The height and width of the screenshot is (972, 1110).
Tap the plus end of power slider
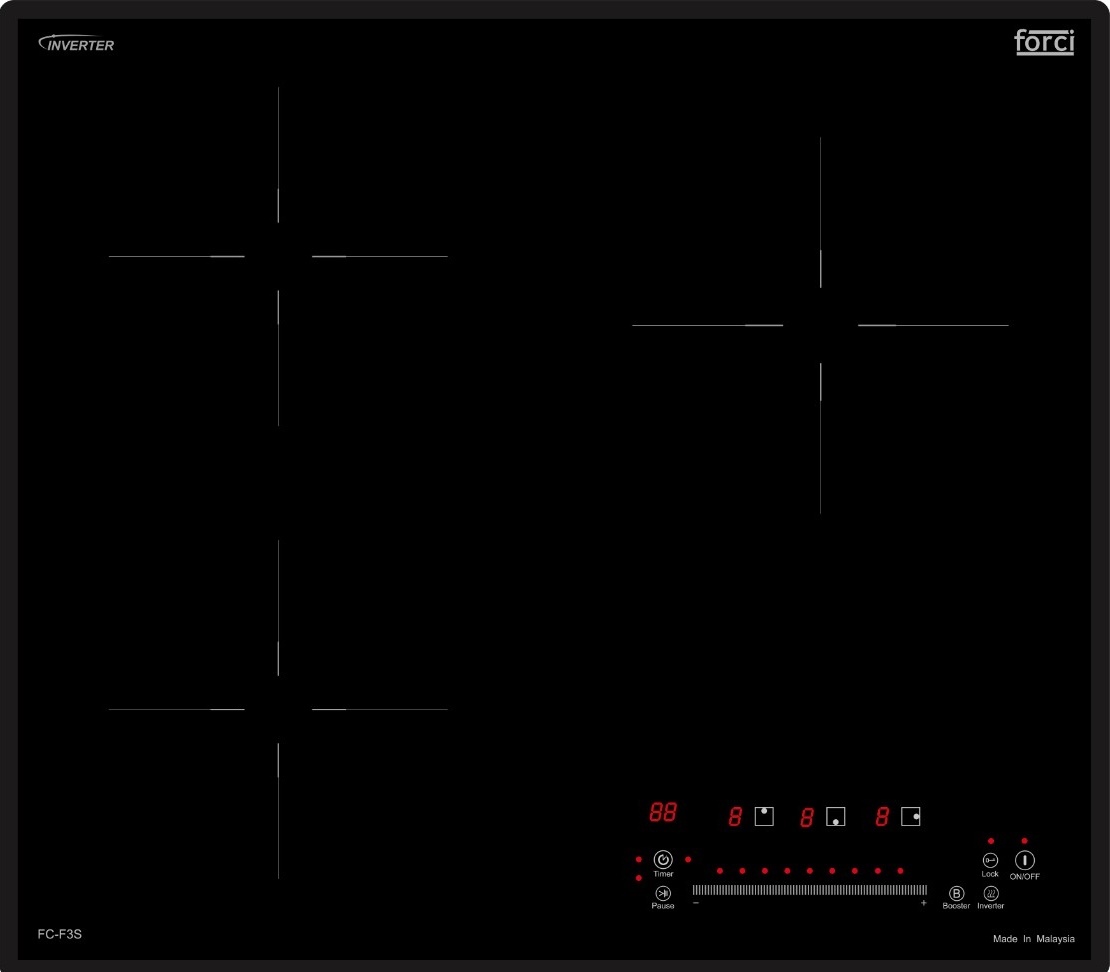coord(923,903)
